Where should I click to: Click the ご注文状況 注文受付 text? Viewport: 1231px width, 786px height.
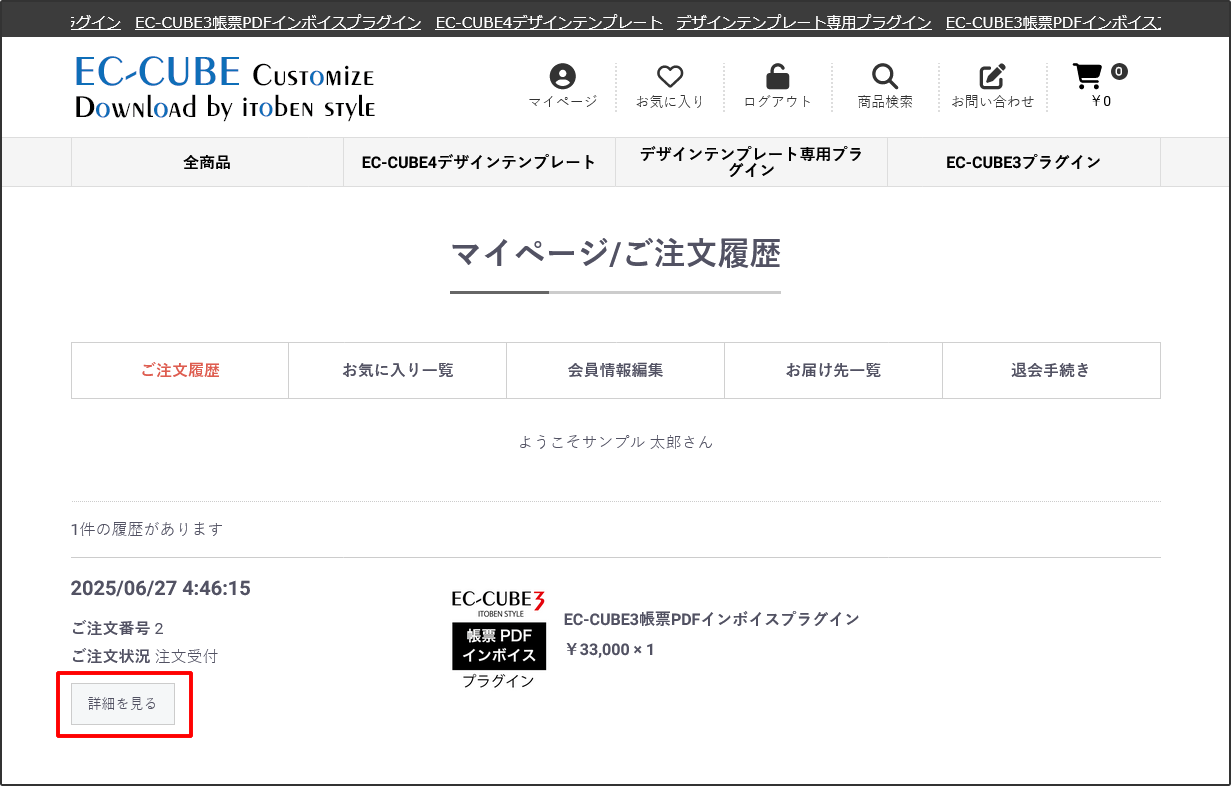tap(144, 656)
